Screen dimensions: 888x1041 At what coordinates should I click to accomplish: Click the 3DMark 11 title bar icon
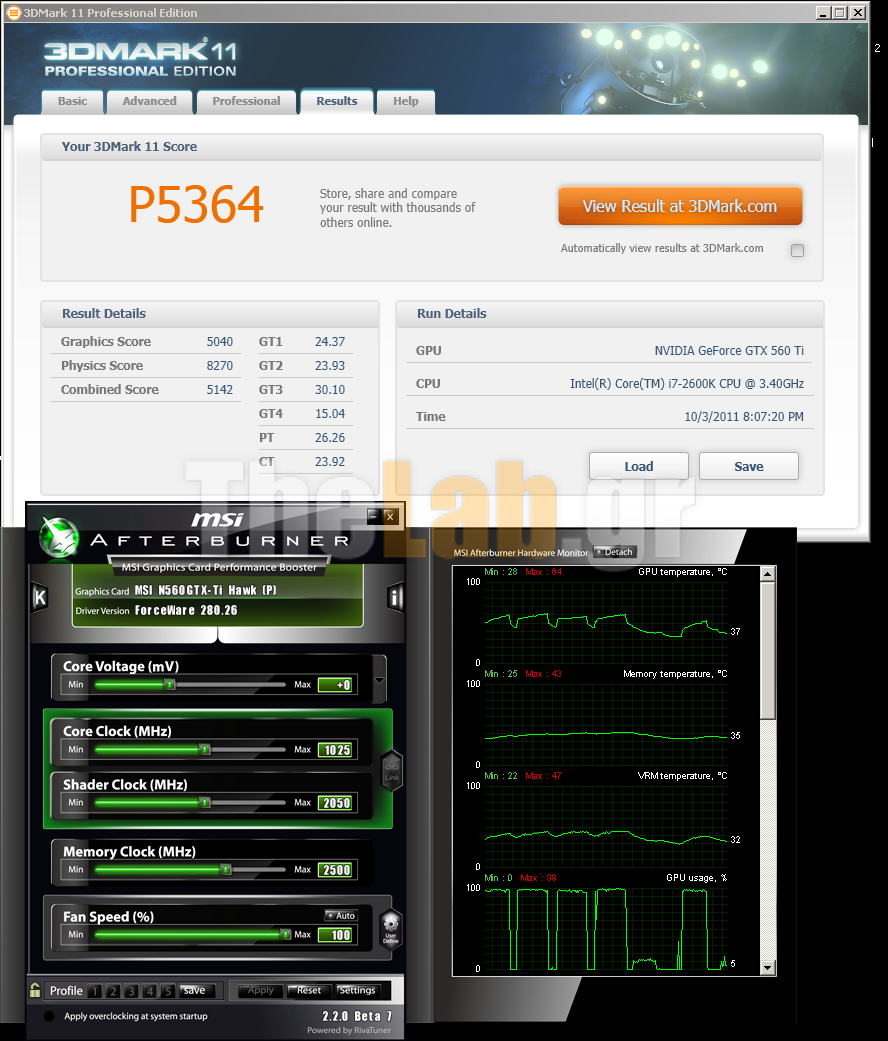[13, 13]
